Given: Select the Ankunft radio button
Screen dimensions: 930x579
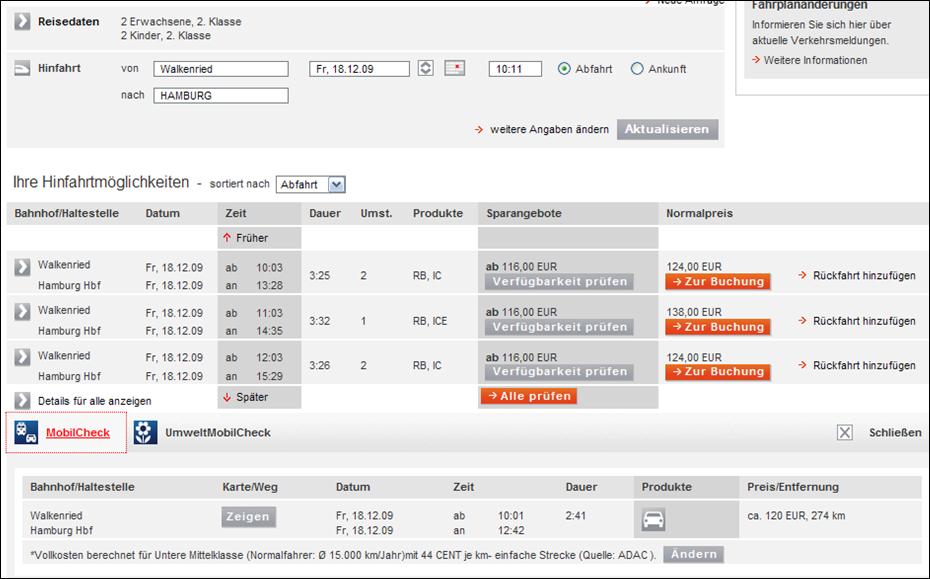Looking at the screenshot, I should [637, 69].
